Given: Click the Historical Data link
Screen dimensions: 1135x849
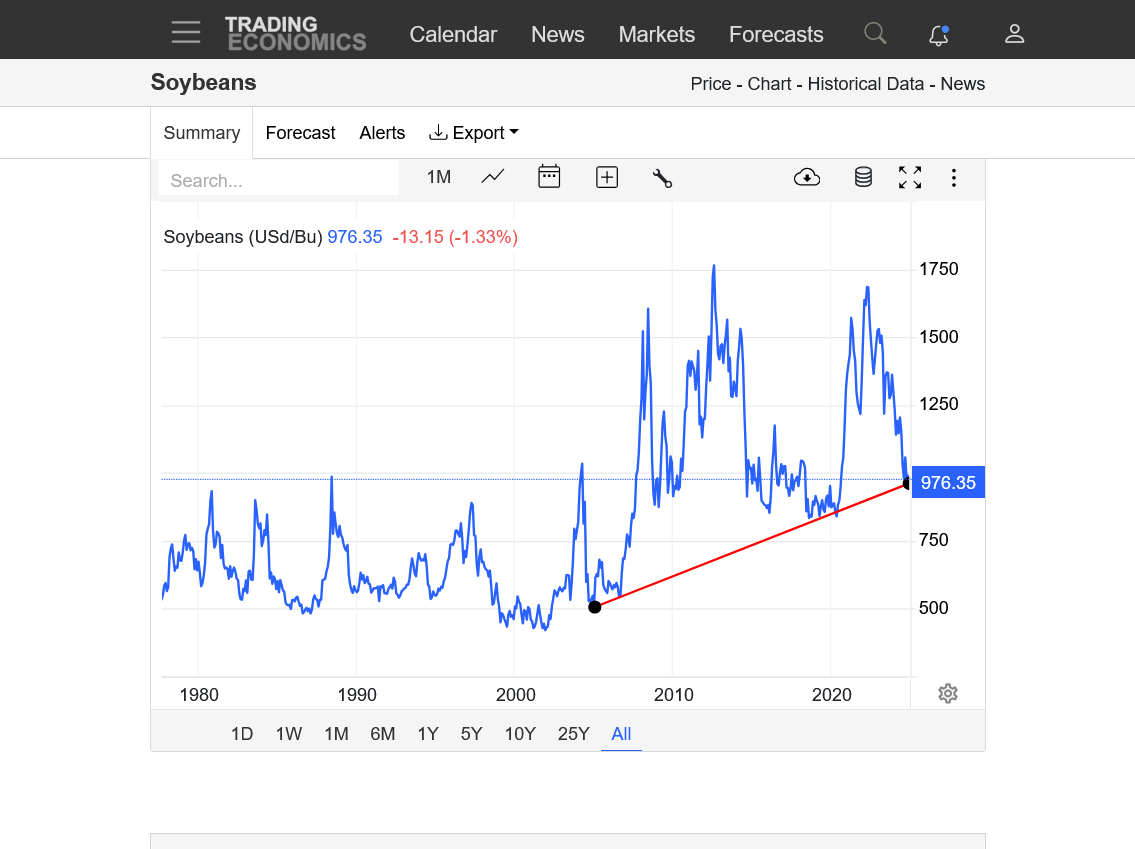Looking at the screenshot, I should pyautogui.click(x=865, y=84).
